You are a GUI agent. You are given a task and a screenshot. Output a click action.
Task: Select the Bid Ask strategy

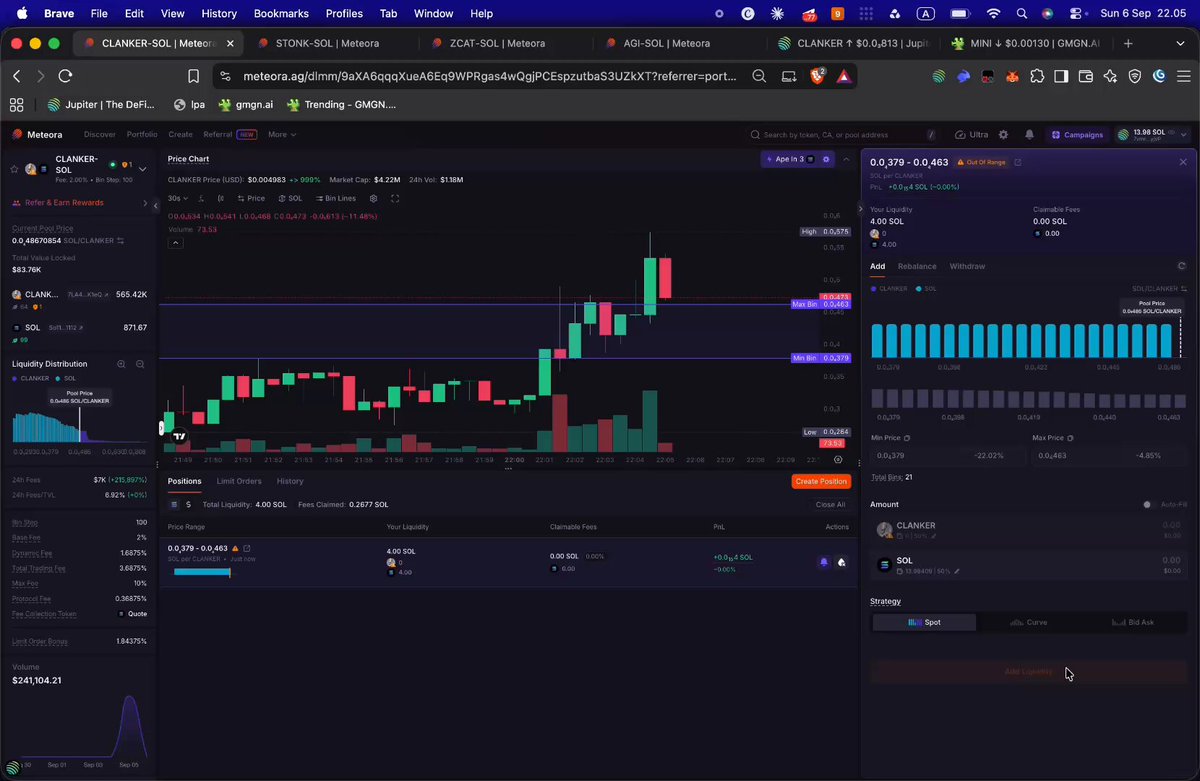click(1134, 622)
